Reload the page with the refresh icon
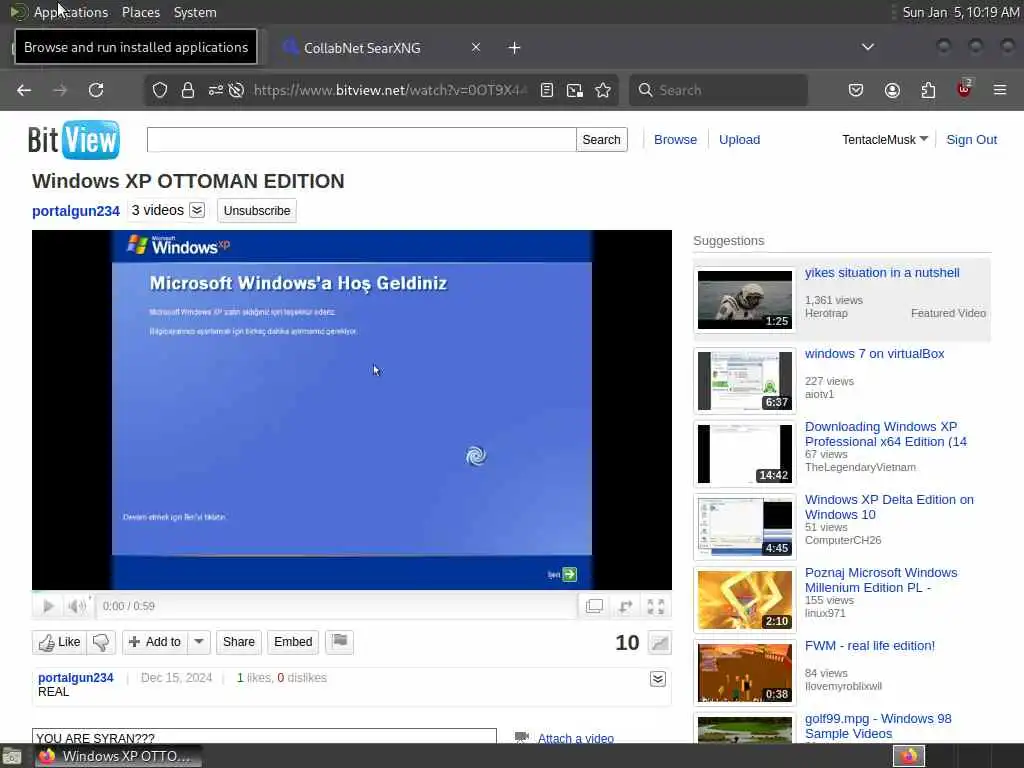 coord(96,90)
